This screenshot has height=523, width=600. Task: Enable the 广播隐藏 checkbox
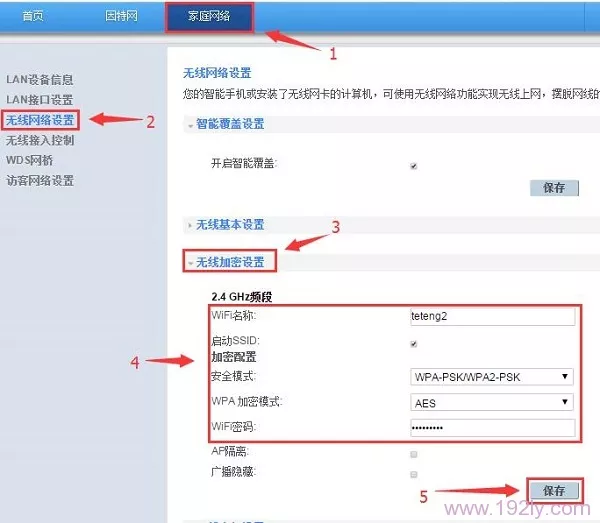414,474
